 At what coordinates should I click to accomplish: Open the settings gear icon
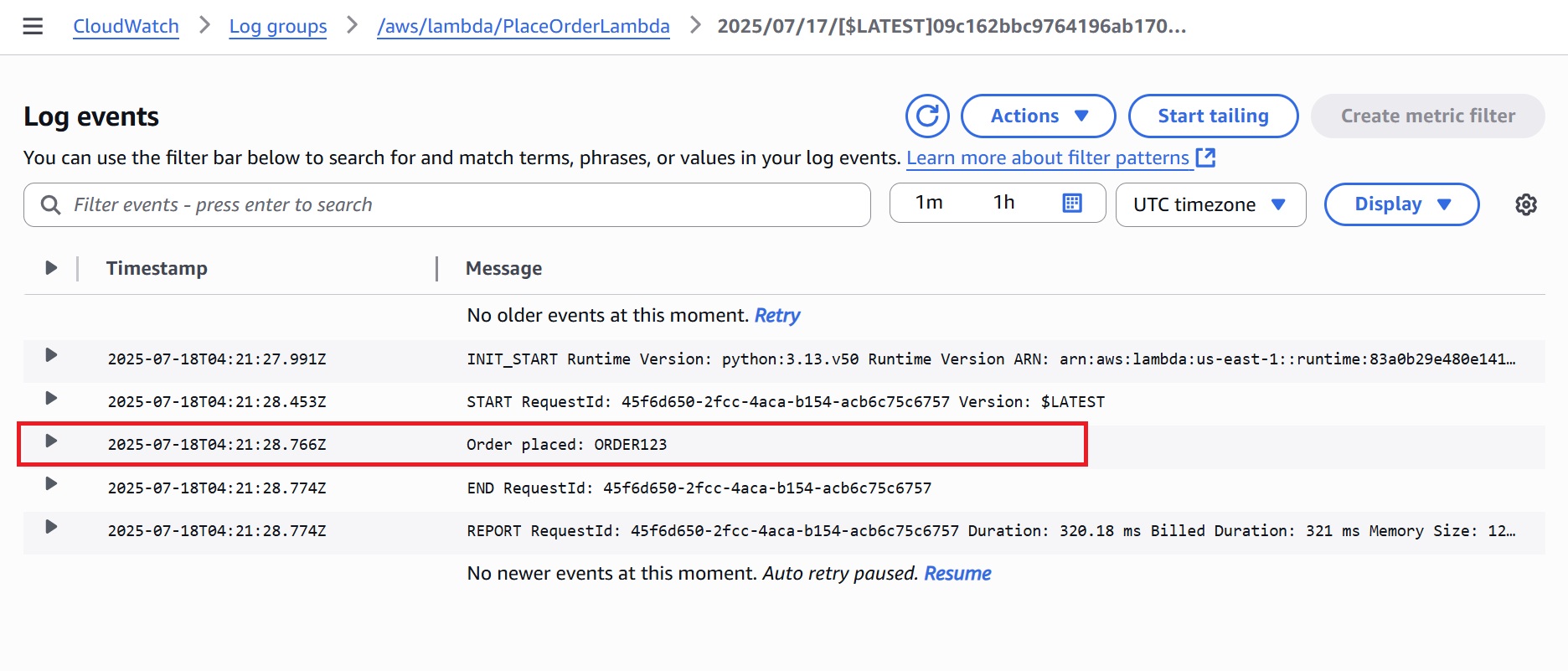(x=1525, y=204)
